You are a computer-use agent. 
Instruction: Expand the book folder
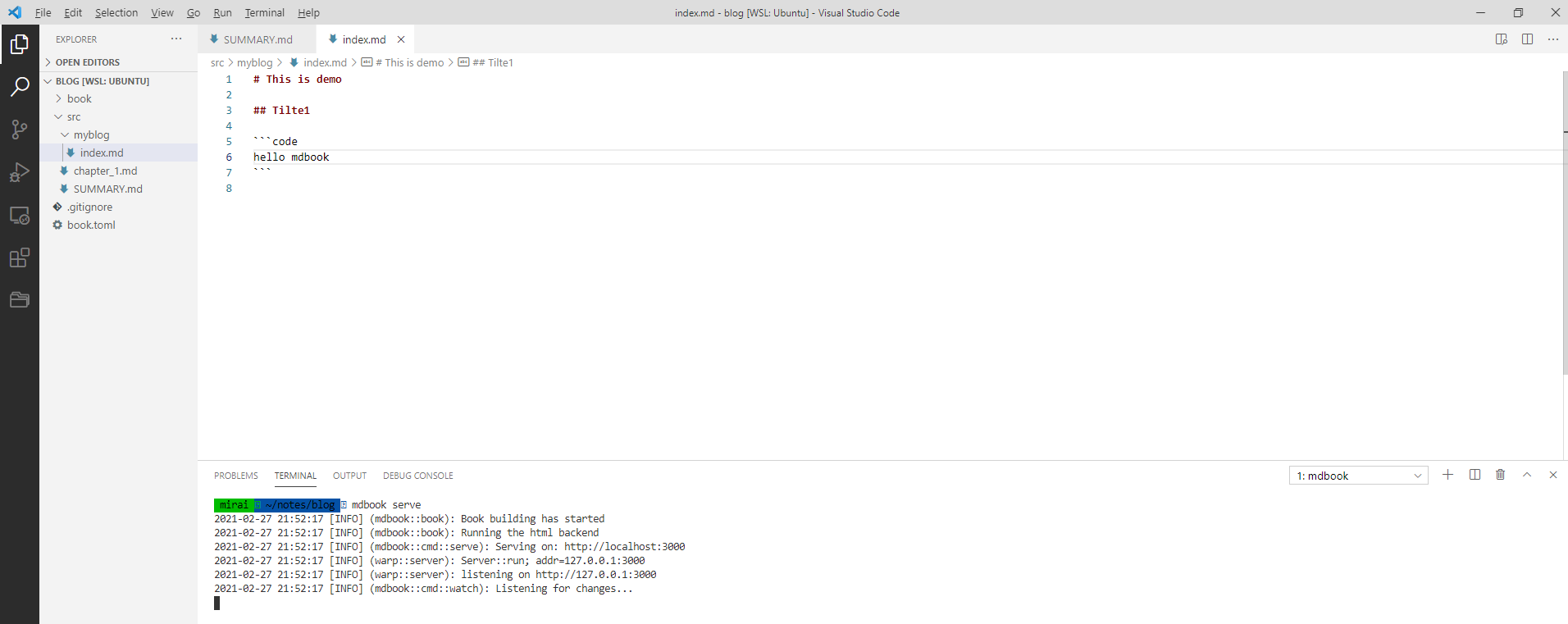[x=119, y=98]
